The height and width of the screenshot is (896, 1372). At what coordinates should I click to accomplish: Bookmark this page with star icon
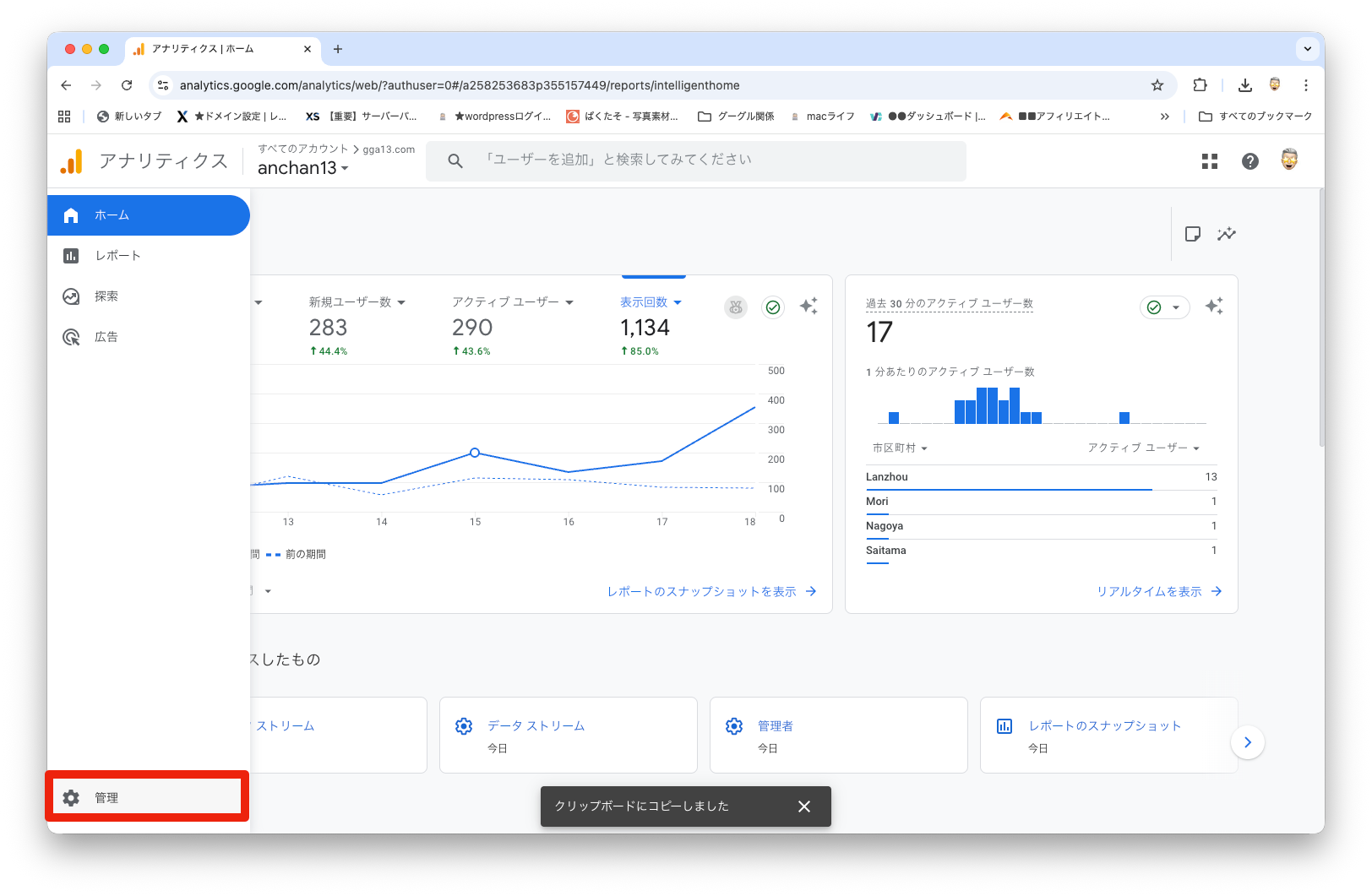(x=1157, y=85)
